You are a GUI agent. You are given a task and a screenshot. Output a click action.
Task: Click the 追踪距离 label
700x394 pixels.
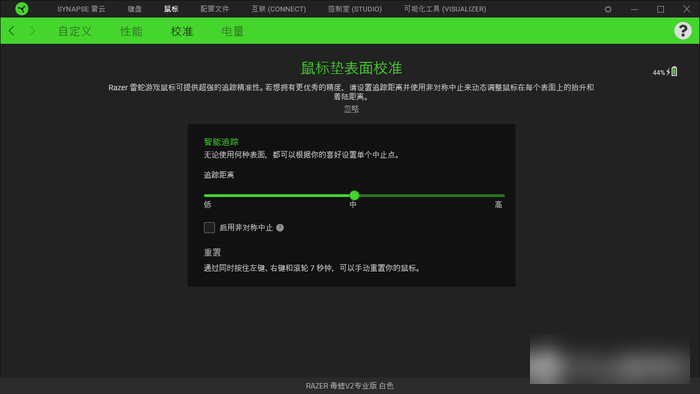tap(219, 175)
